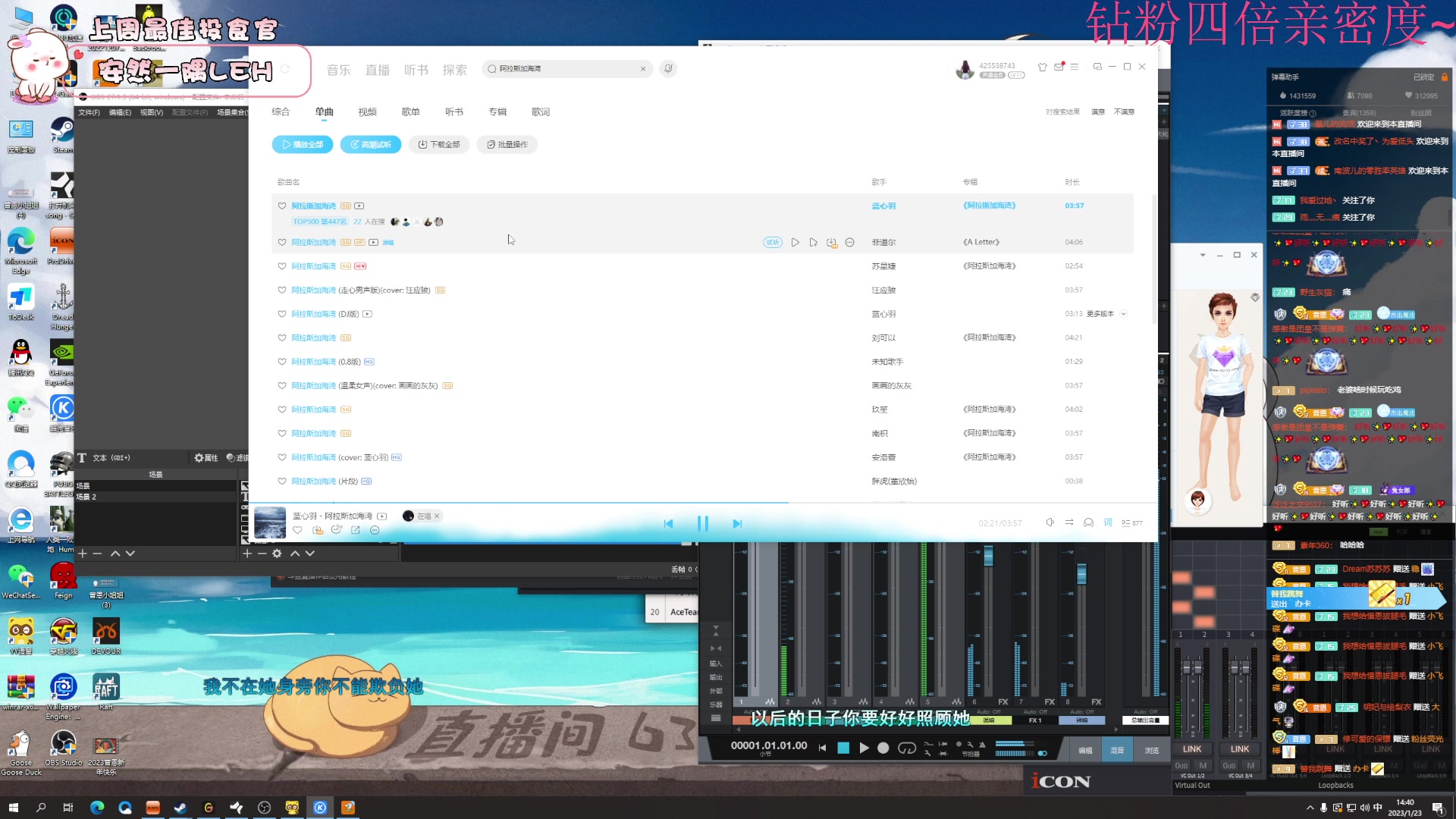Expand the 更多版本 versions dropdown

[1124, 314]
